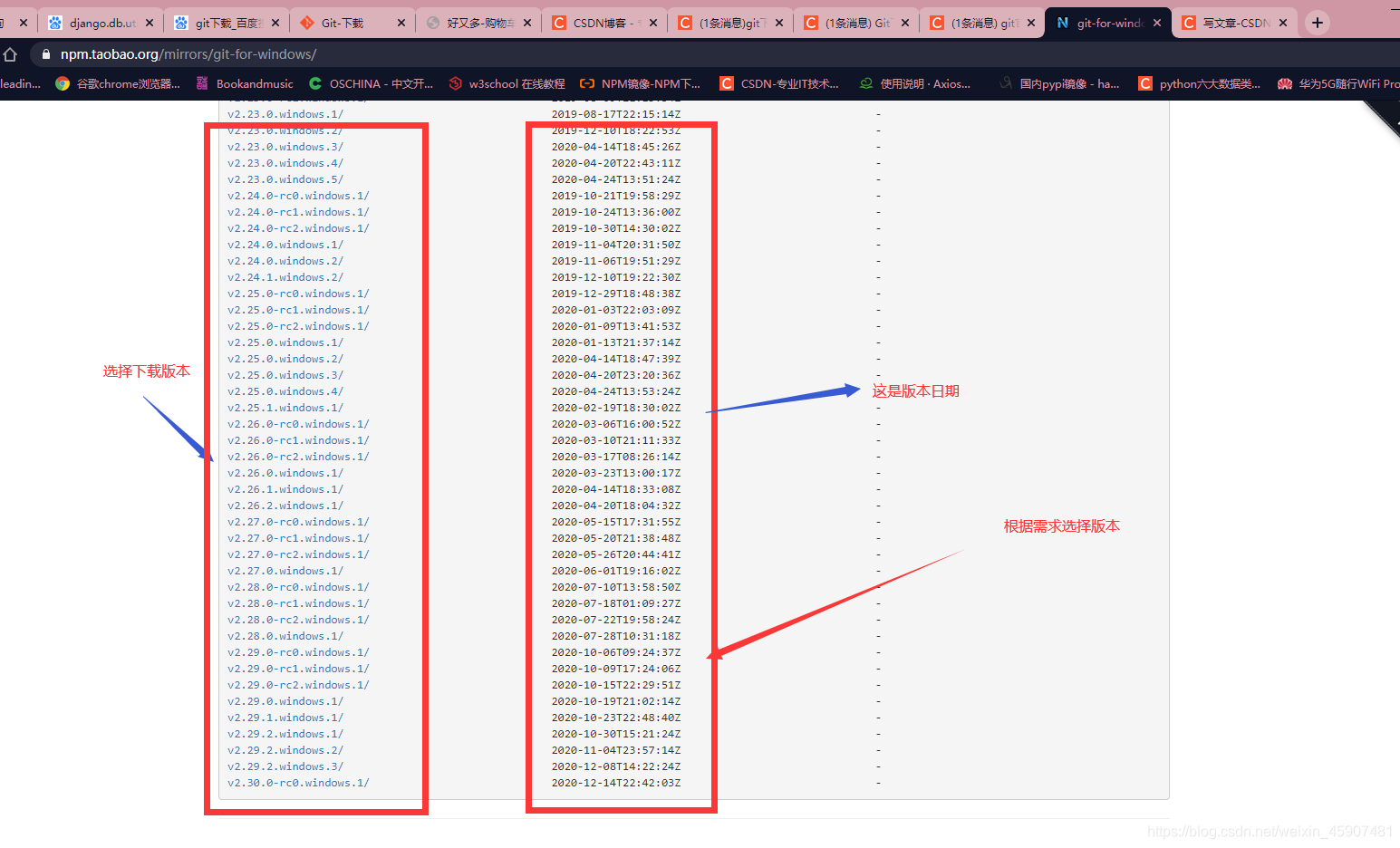Click date 2020-07-28T10:31:18Z
Image resolution: width=1400 pixels, height=848 pixels.
(x=616, y=636)
